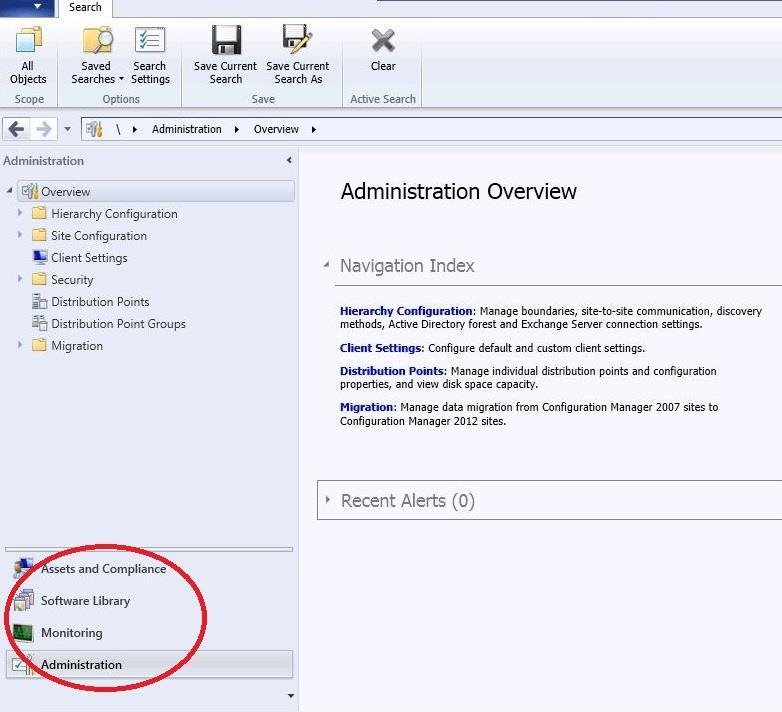This screenshot has height=712, width=782.
Task: Open the application menu dropdown button
Action: tap(27, 7)
